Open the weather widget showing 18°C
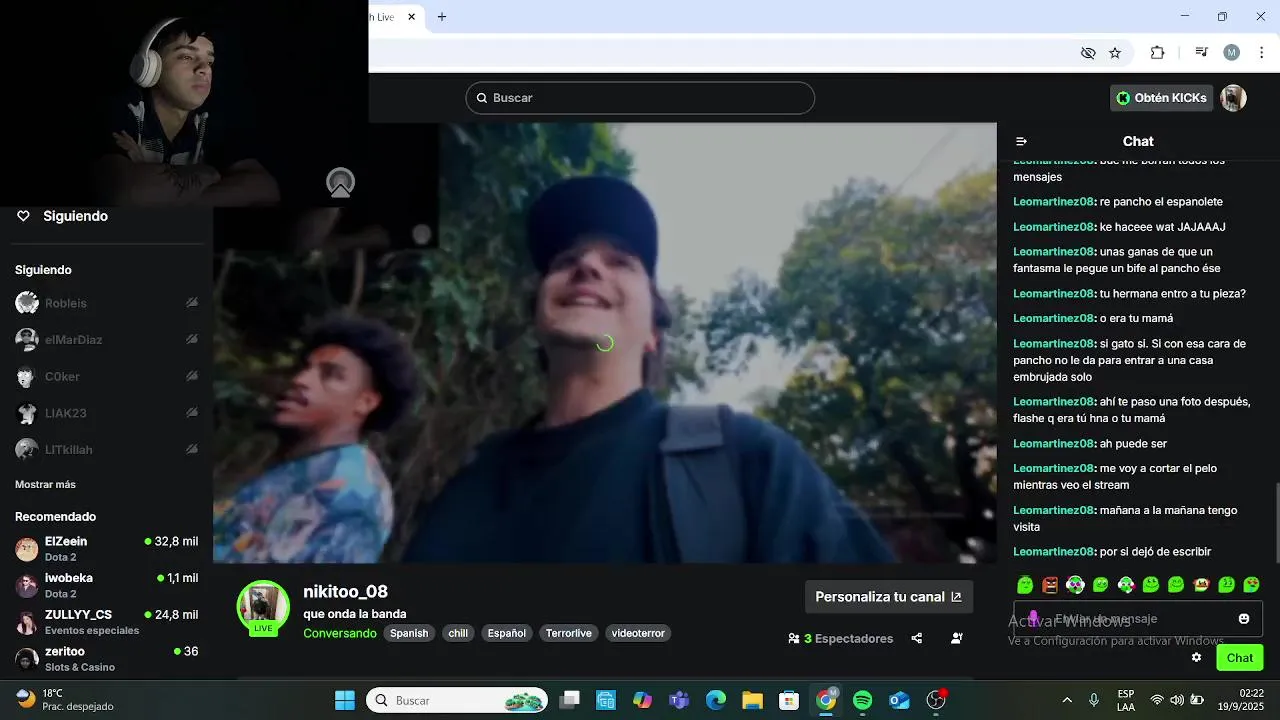 coord(66,700)
